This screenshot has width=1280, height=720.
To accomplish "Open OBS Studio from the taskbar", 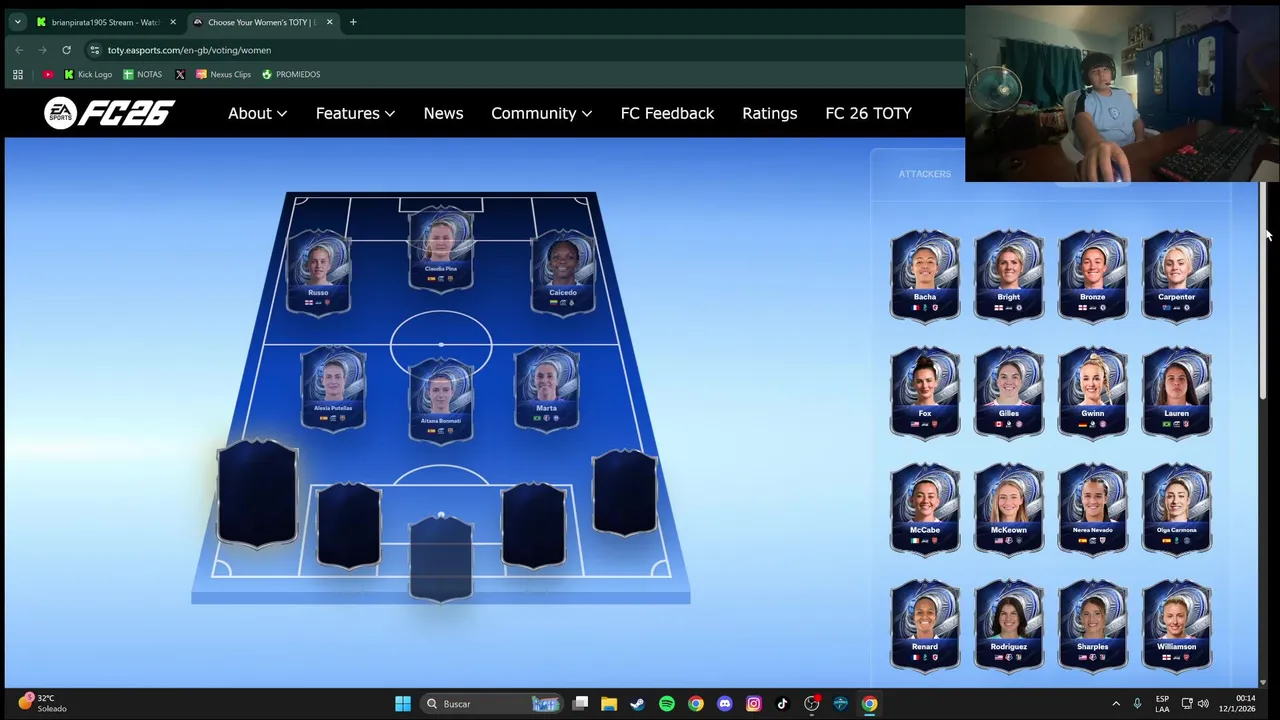I will (x=812, y=704).
